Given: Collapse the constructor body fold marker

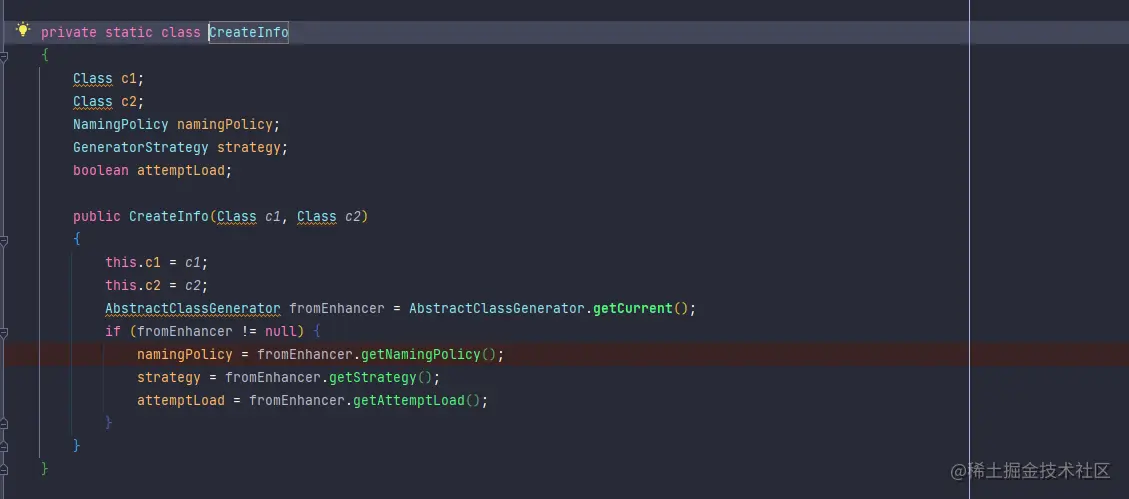Looking at the screenshot, I should (3, 240).
